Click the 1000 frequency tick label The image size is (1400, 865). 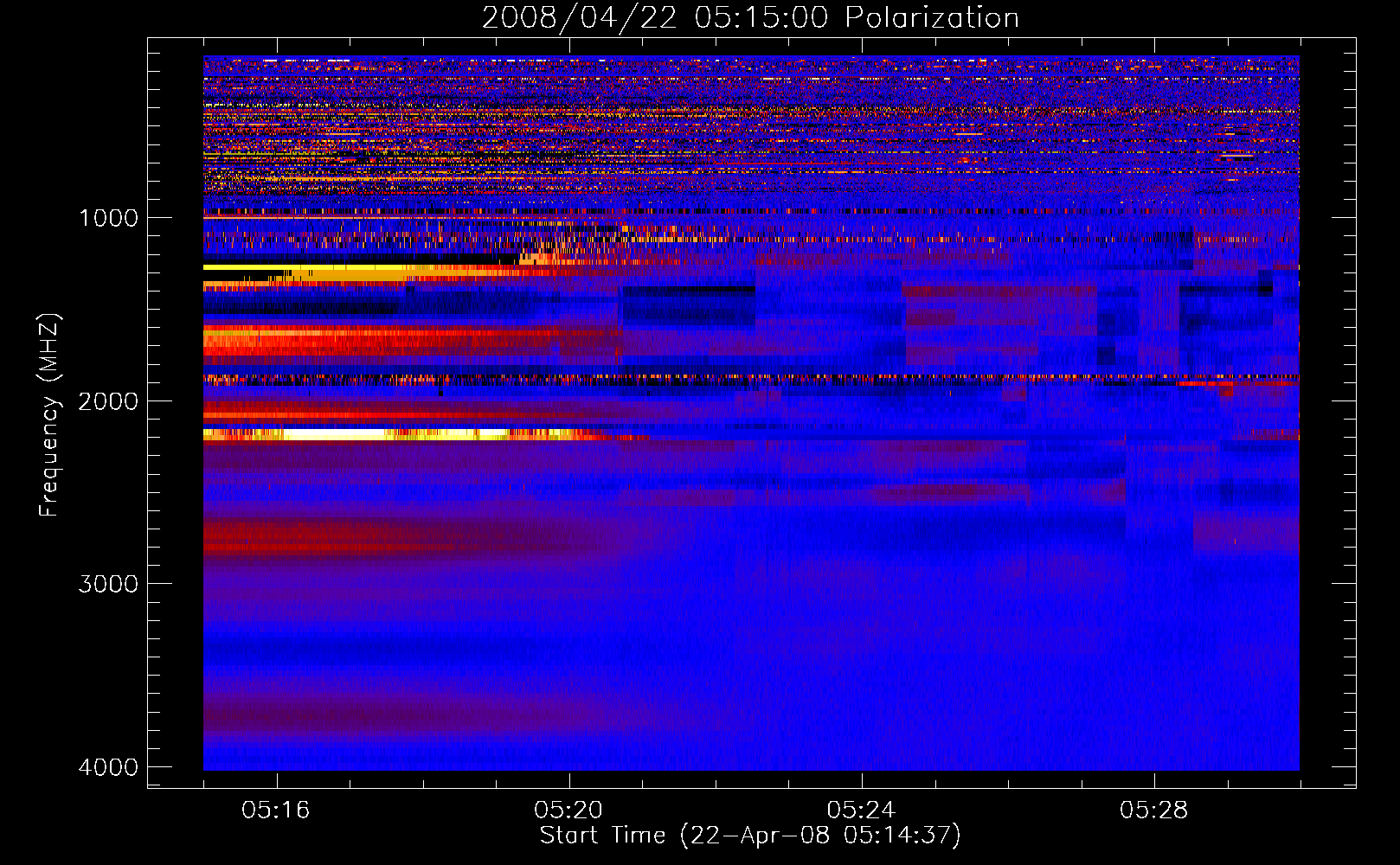tap(108, 218)
